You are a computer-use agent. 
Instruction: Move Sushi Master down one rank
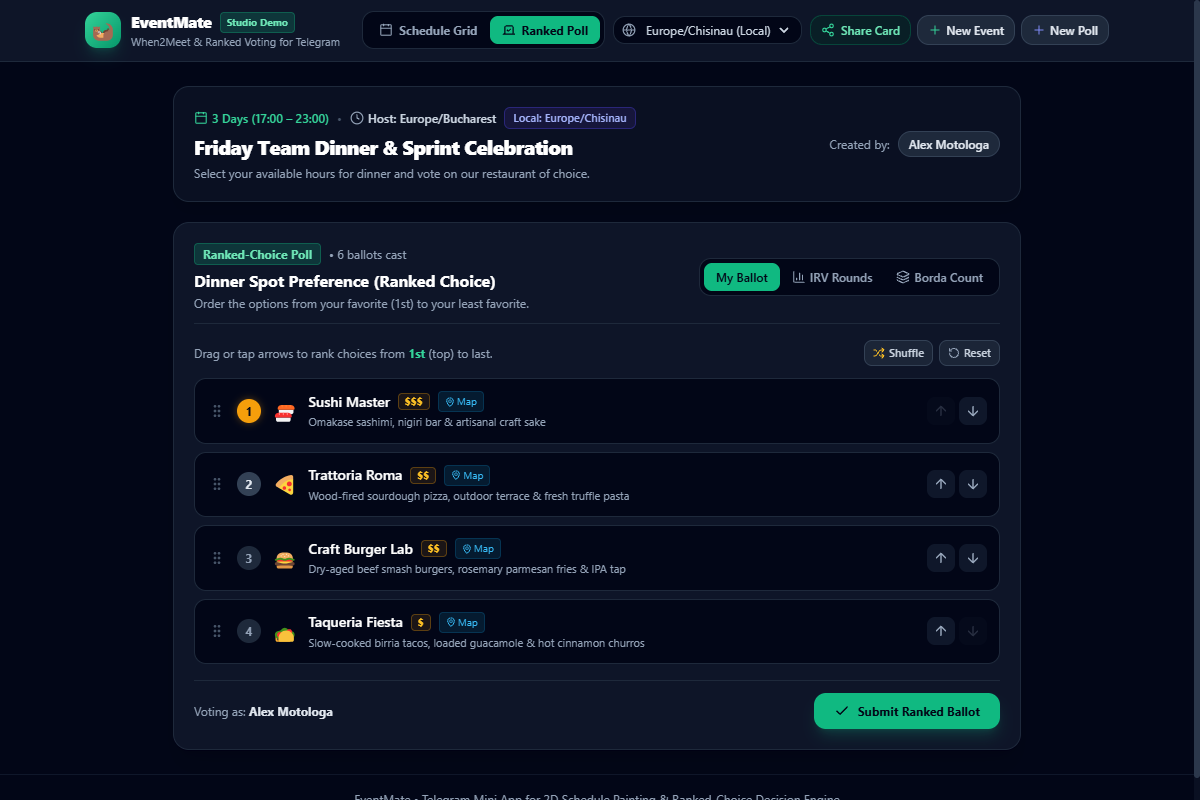[x=973, y=411]
